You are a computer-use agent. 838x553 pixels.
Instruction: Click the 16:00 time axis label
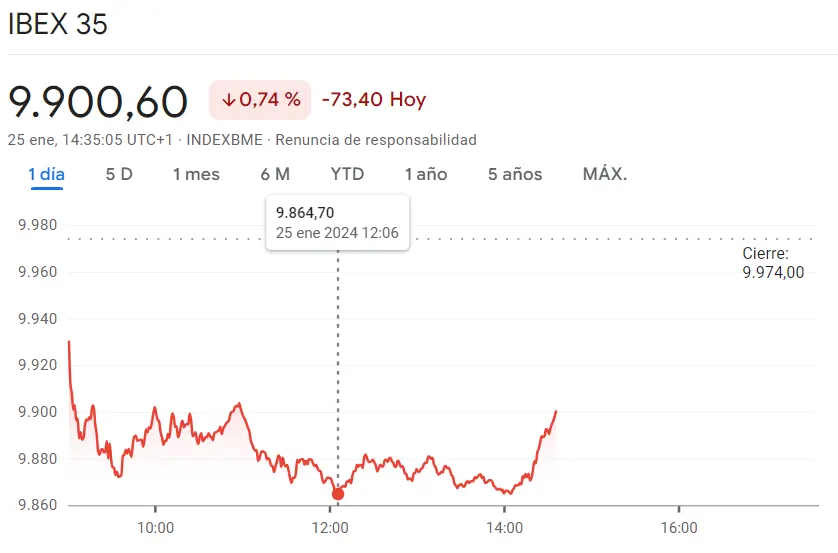[x=679, y=528]
